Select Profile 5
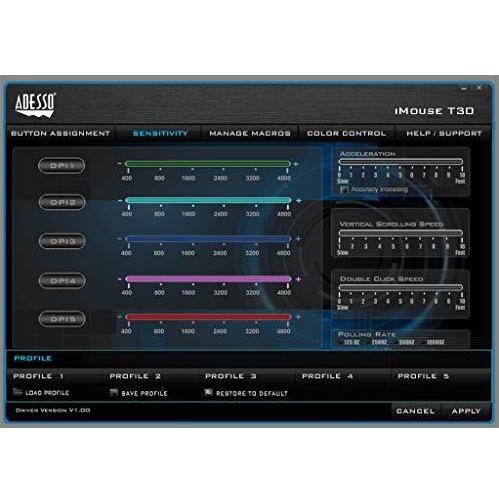 click(423, 376)
